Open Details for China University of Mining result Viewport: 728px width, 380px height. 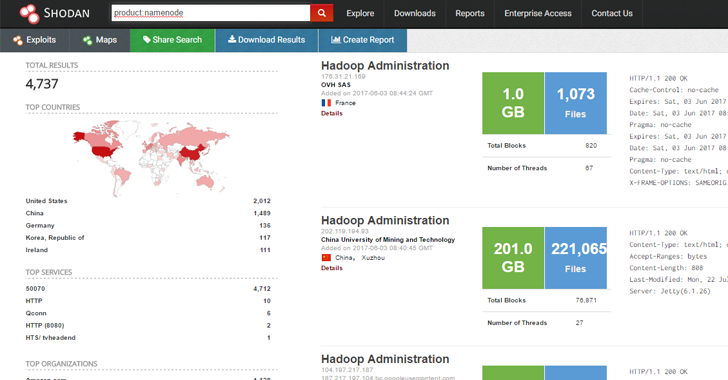click(332, 268)
